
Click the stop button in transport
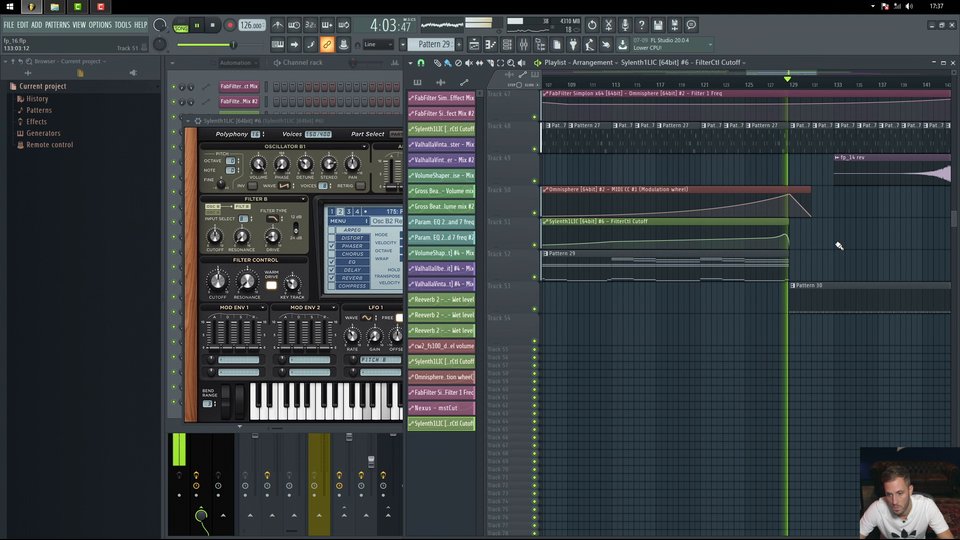click(212, 25)
